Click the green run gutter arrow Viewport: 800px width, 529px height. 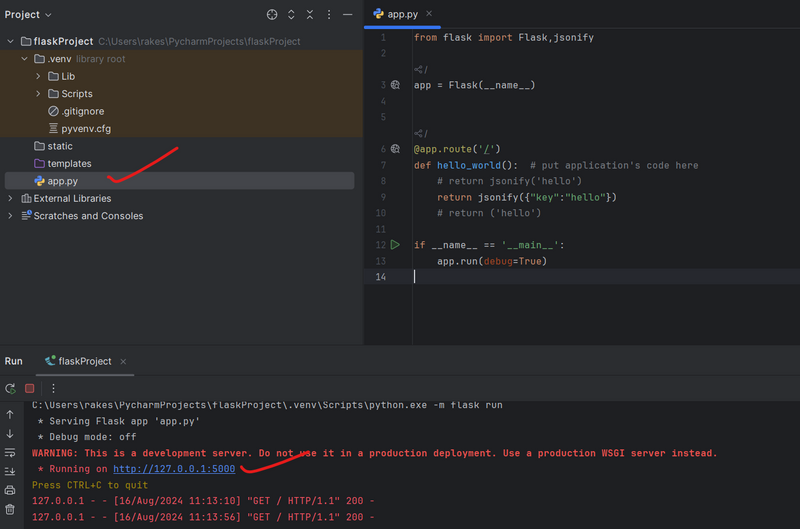click(x=395, y=245)
